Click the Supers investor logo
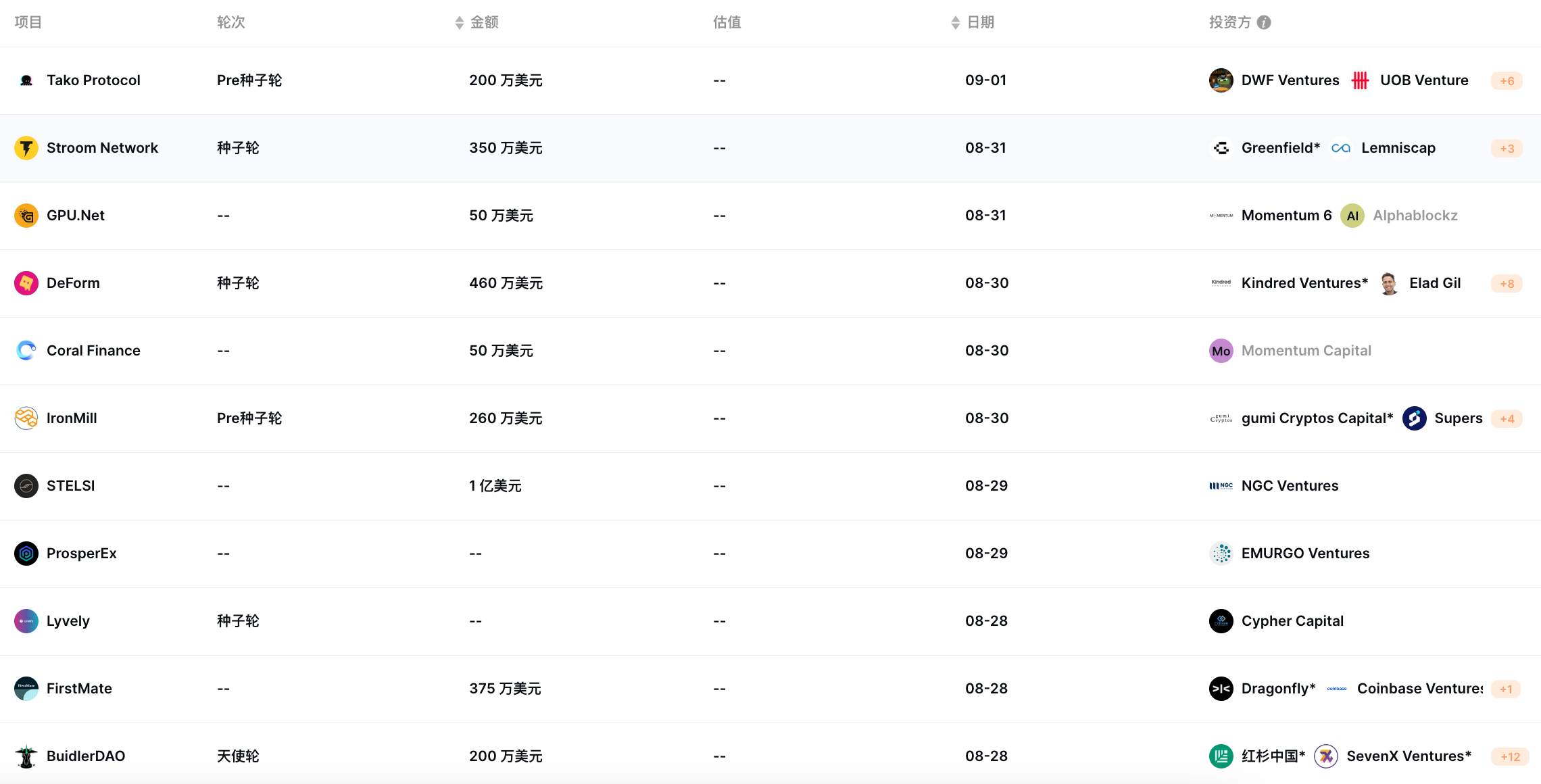1541x784 pixels. point(1415,418)
